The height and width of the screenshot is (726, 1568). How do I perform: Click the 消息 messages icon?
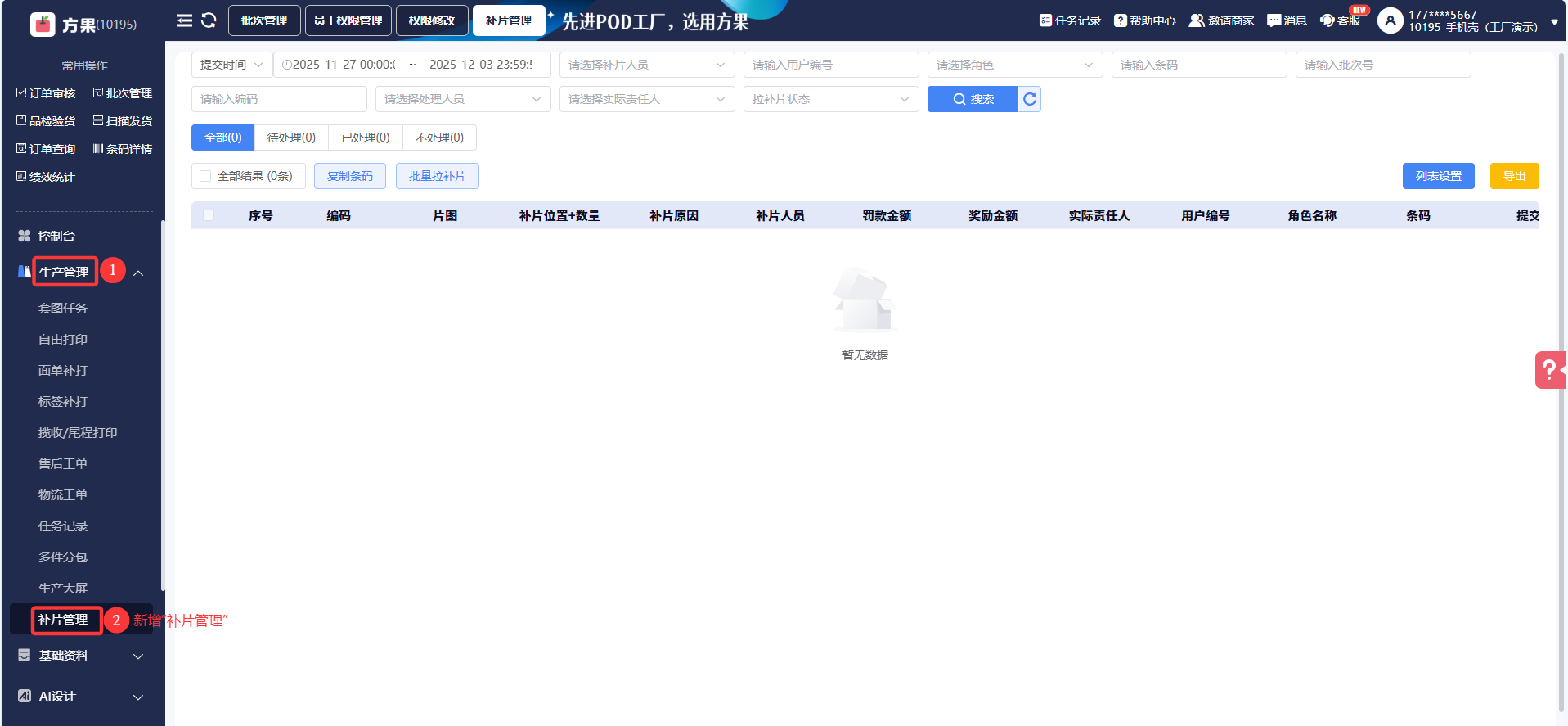click(x=1274, y=20)
